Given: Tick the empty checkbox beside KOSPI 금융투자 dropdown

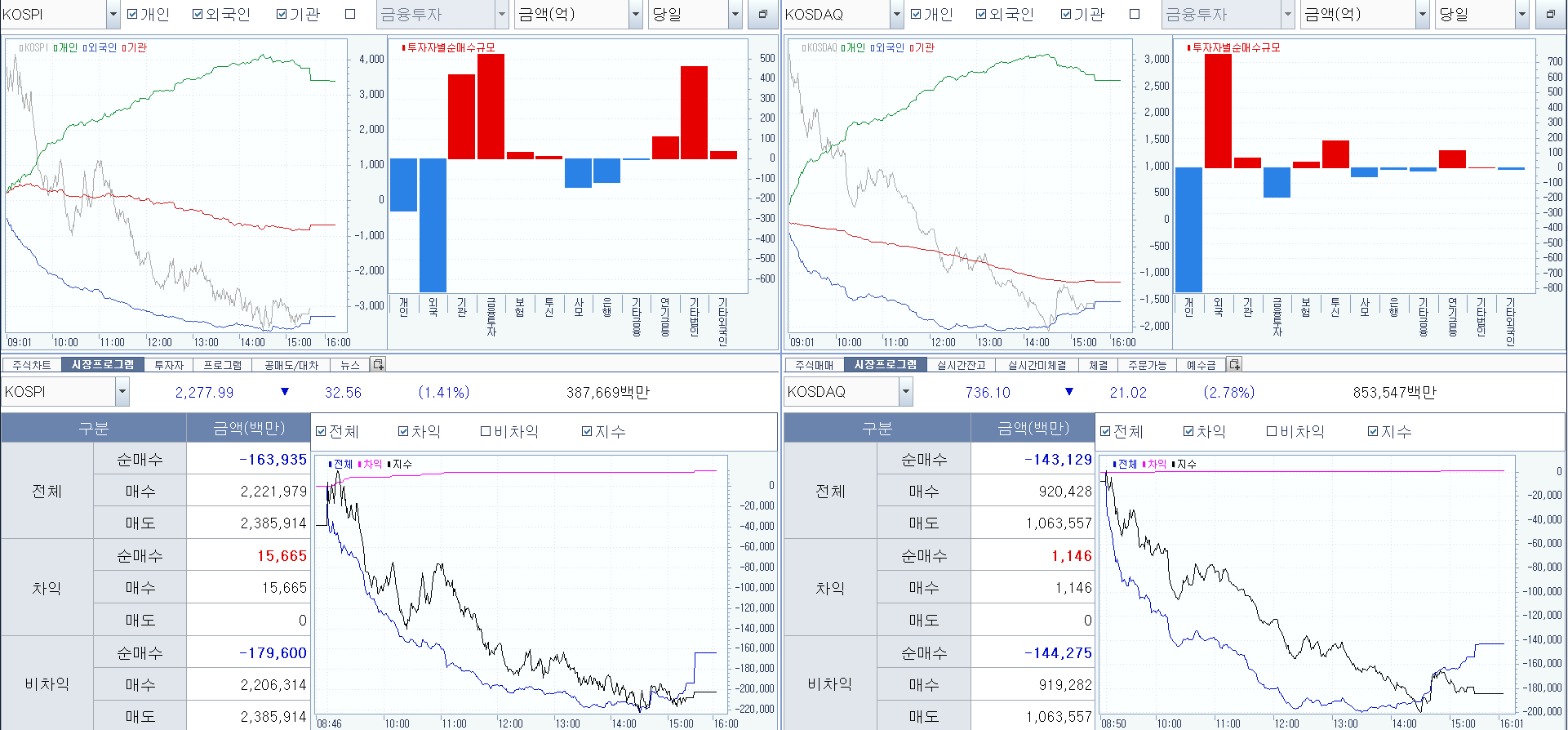Looking at the screenshot, I should pos(350,14).
